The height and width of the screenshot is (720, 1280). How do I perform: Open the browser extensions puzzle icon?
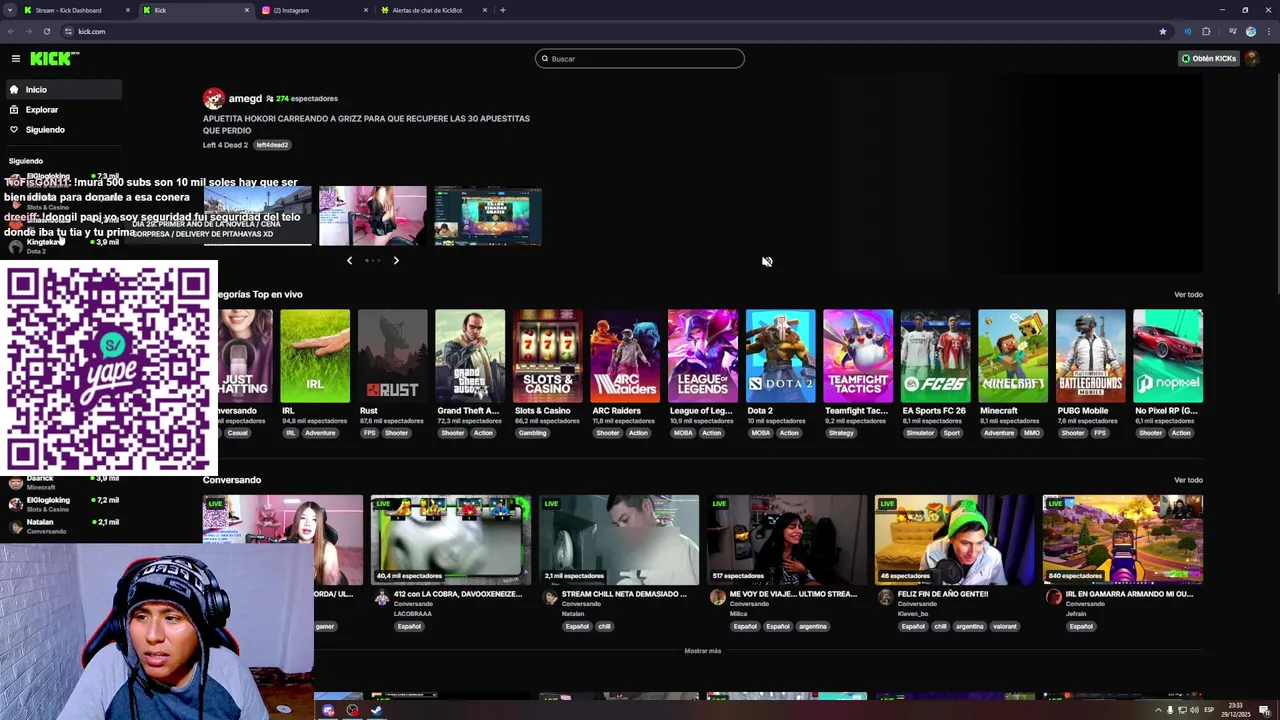click(x=1206, y=31)
